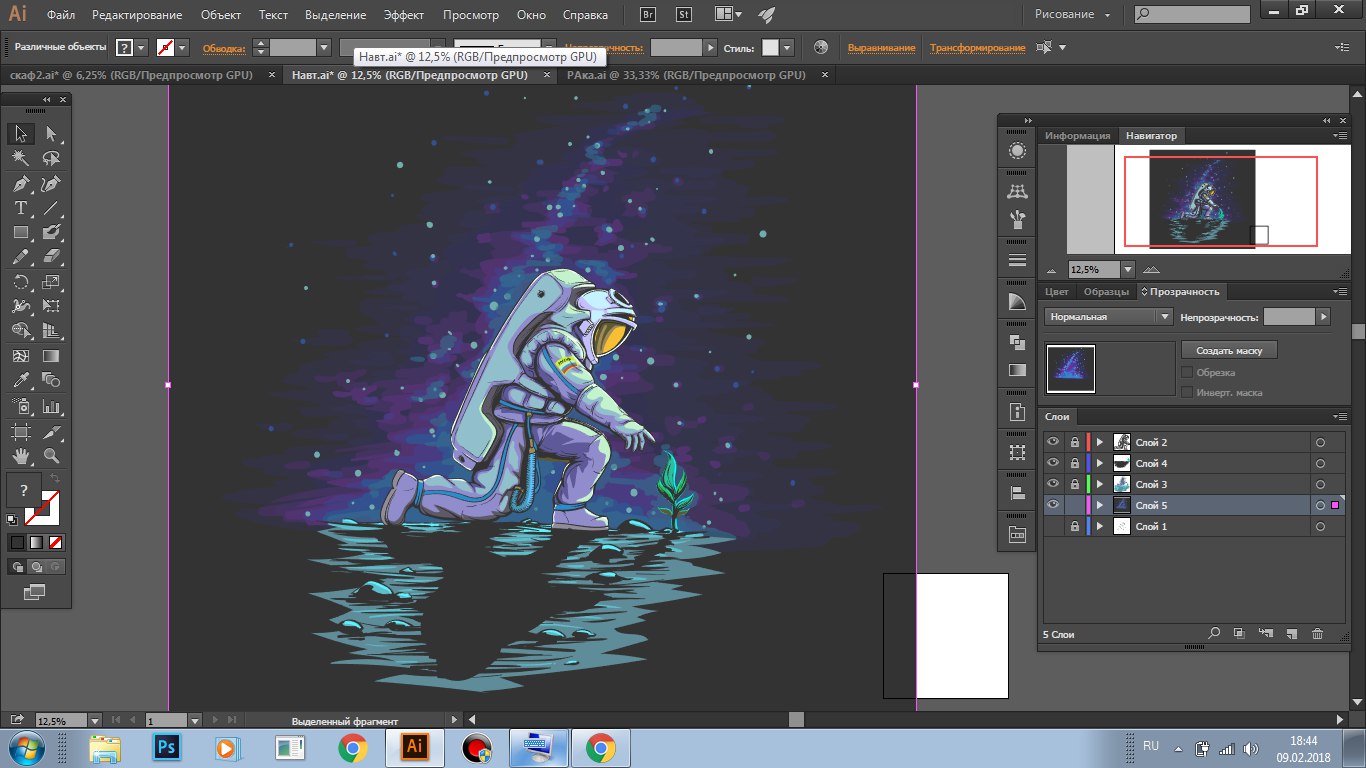Open the Brushes panel from the dock
Screen dimensions: 1366x768
(x=1017, y=221)
